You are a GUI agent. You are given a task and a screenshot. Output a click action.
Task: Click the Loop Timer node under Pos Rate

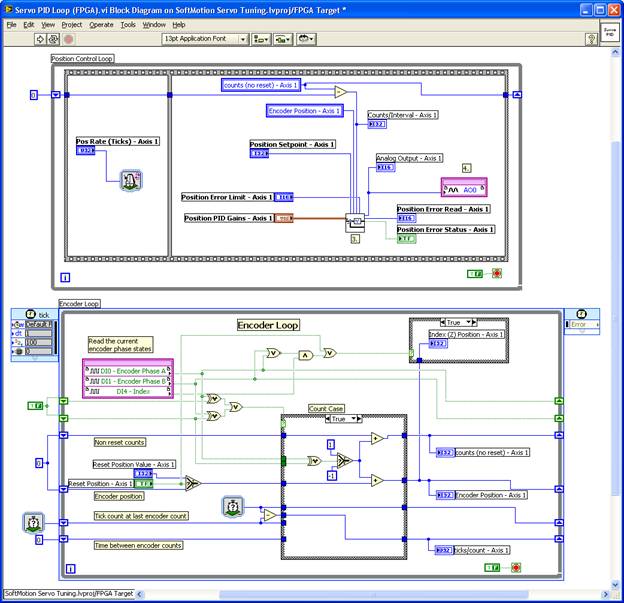131,180
